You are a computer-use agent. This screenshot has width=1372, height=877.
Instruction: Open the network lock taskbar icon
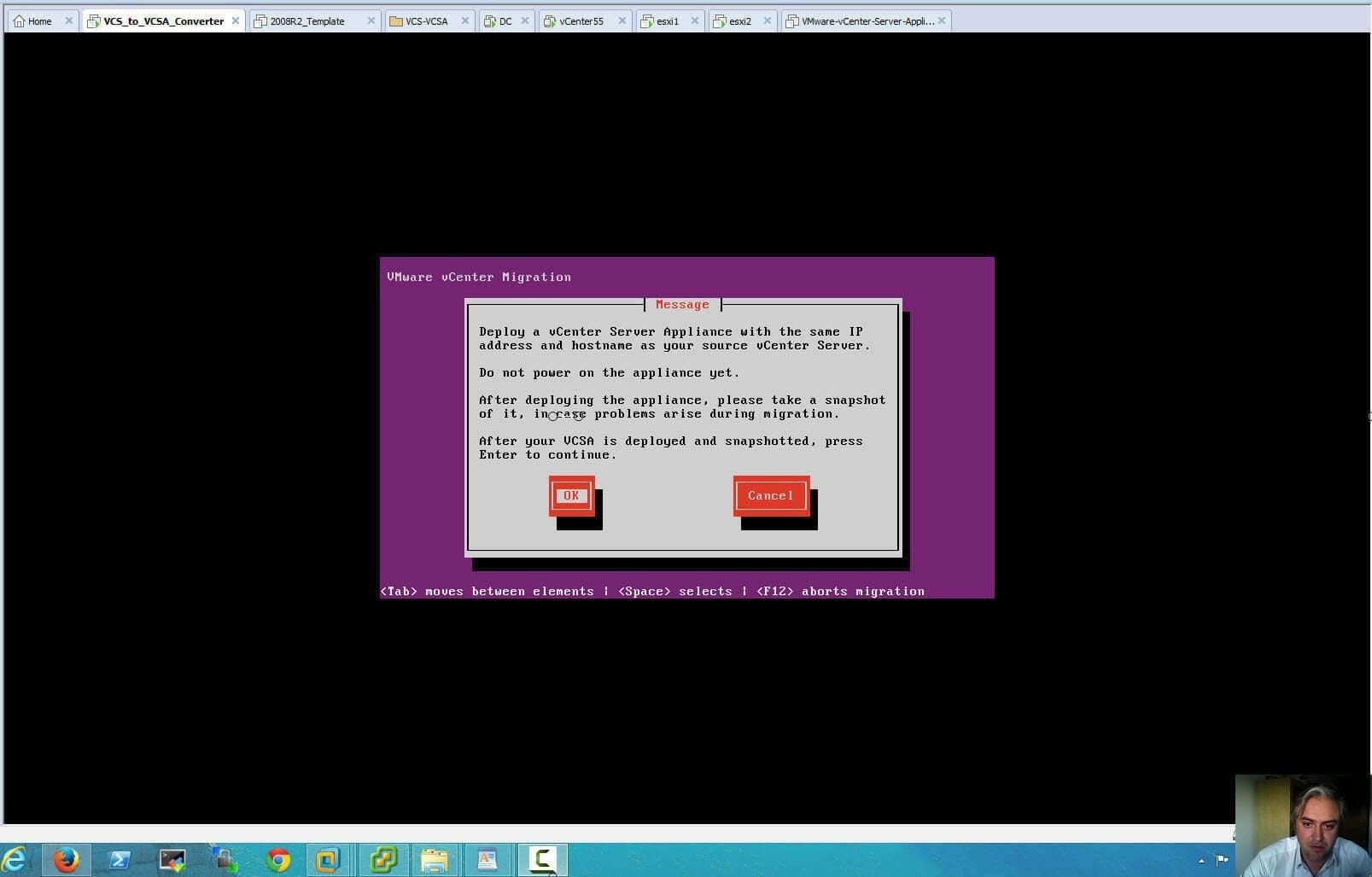coord(225,860)
